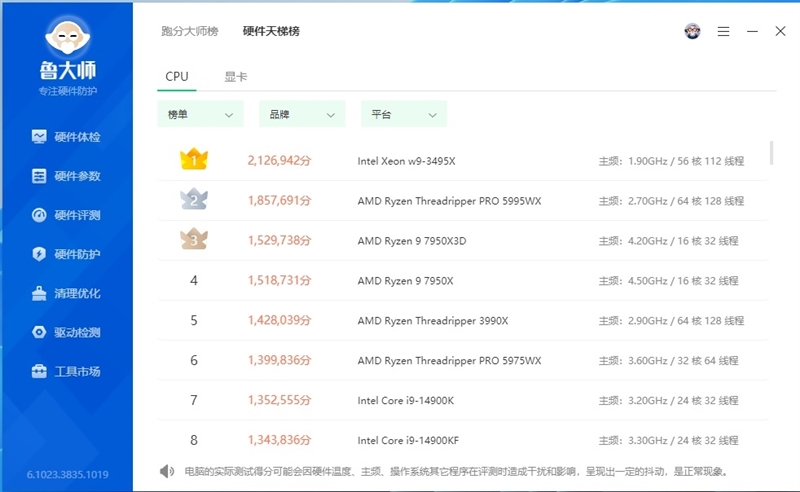Viewport: 800px width, 492px height.
Task: Expand the 榜单 dropdown filter
Action: click(x=201, y=114)
